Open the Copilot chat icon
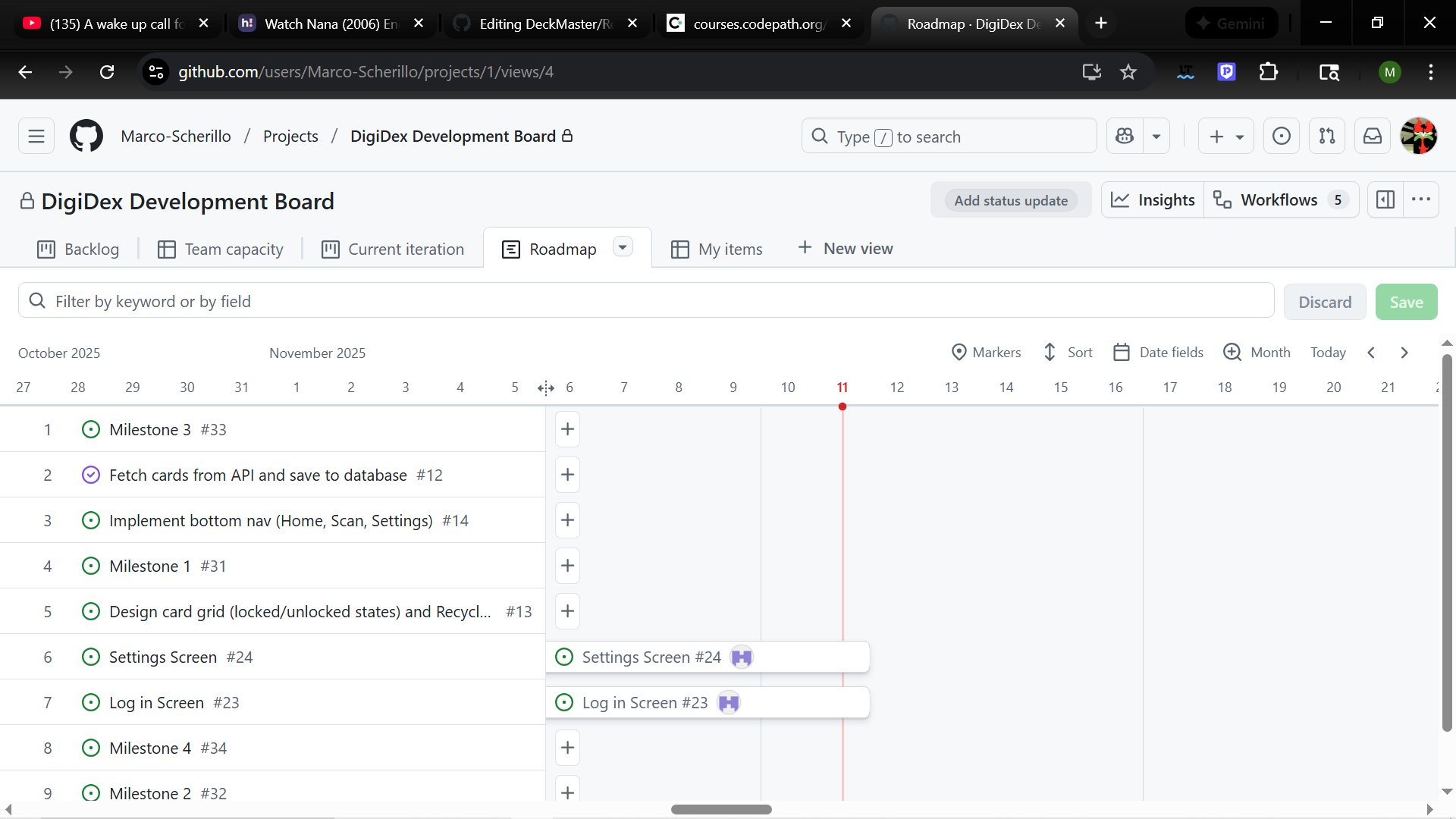This screenshot has width=1456, height=819. point(1125,136)
